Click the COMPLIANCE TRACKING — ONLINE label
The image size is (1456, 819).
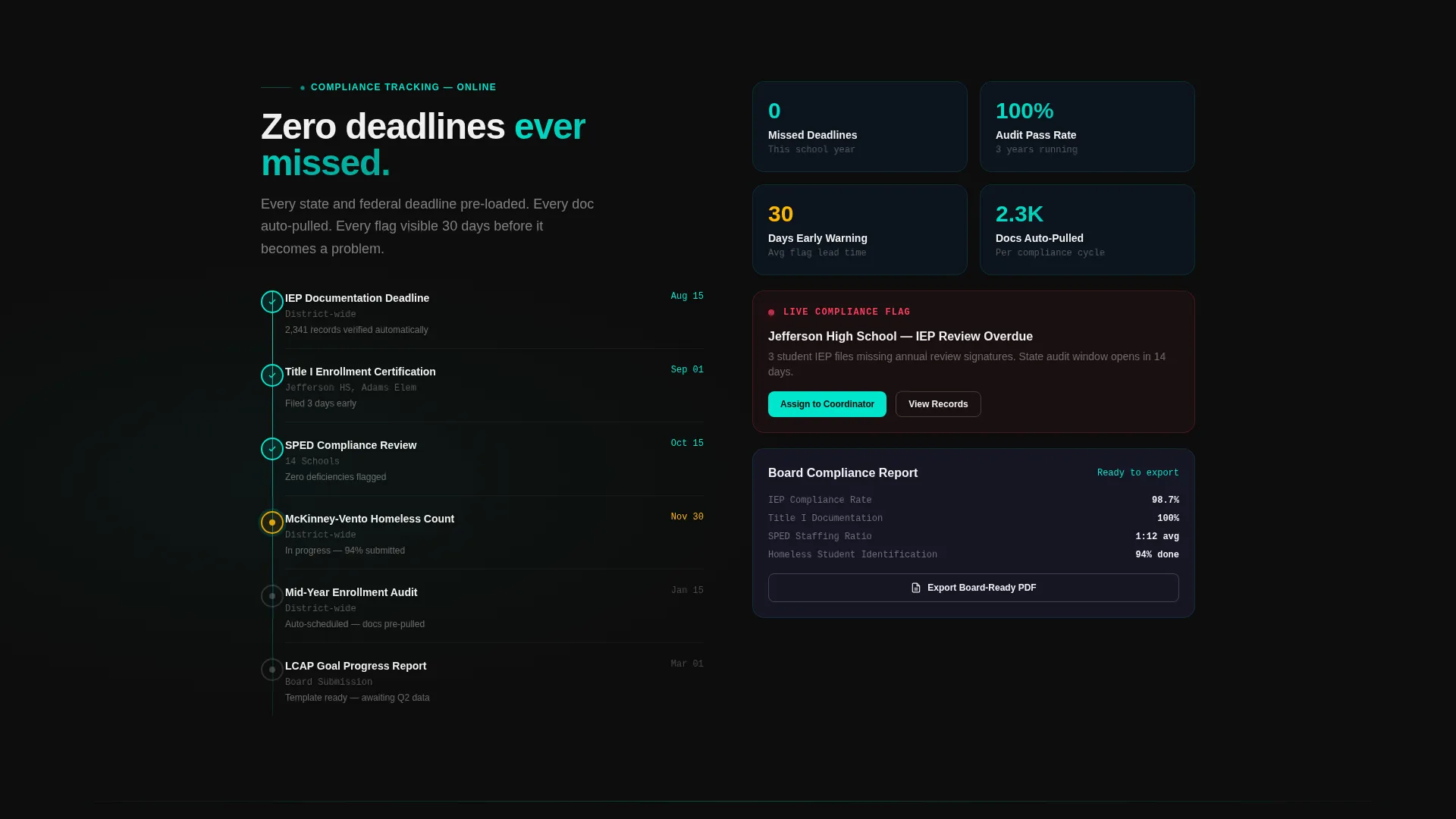403,88
